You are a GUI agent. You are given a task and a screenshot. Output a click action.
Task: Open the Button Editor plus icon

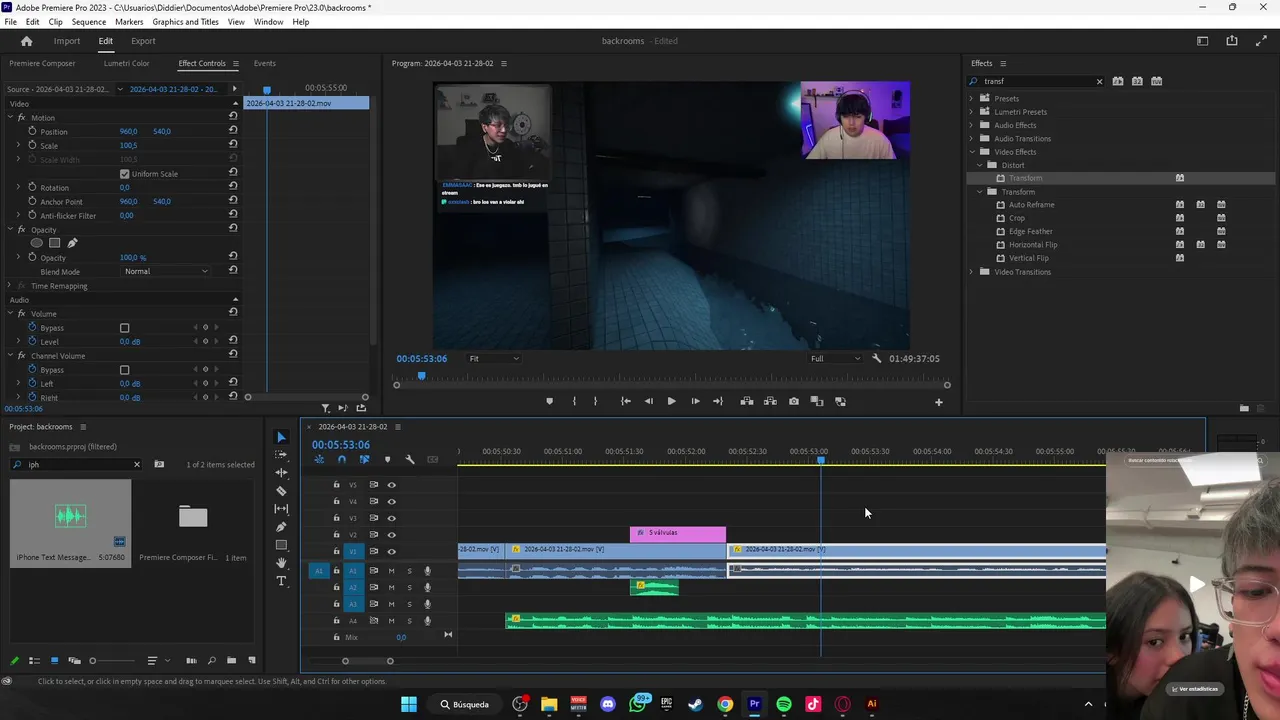point(938,402)
